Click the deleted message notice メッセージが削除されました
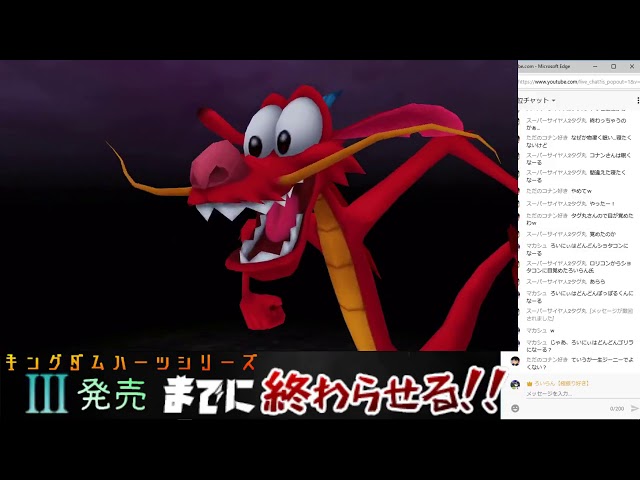Viewport: 640px width, 480px height. coord(580,315)
